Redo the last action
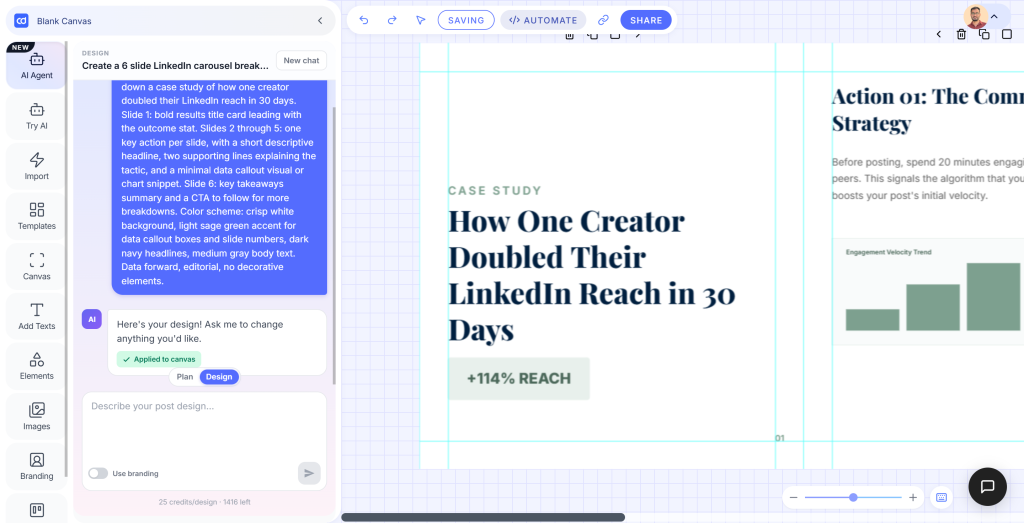The image size is (1024, 523). (392, 20)
